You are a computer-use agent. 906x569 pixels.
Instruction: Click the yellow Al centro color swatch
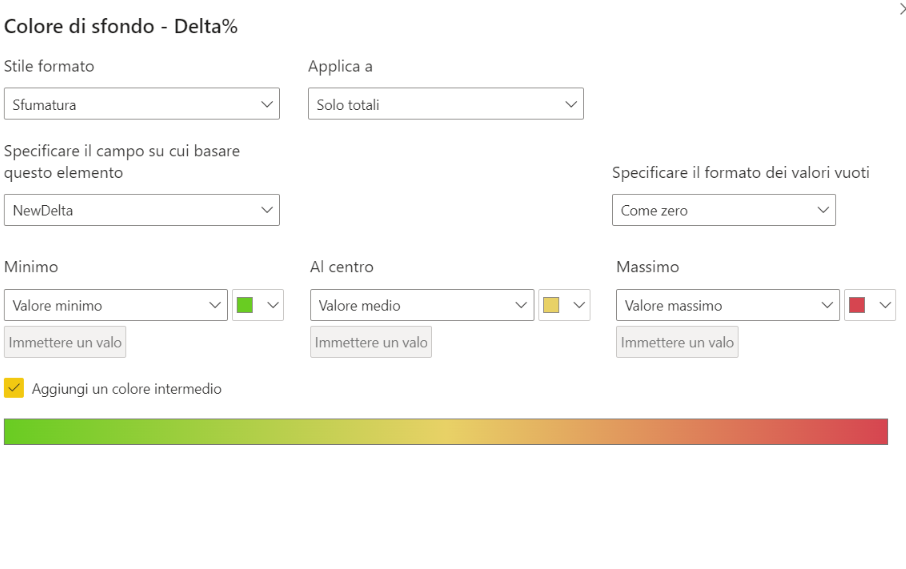coord(551,305)
